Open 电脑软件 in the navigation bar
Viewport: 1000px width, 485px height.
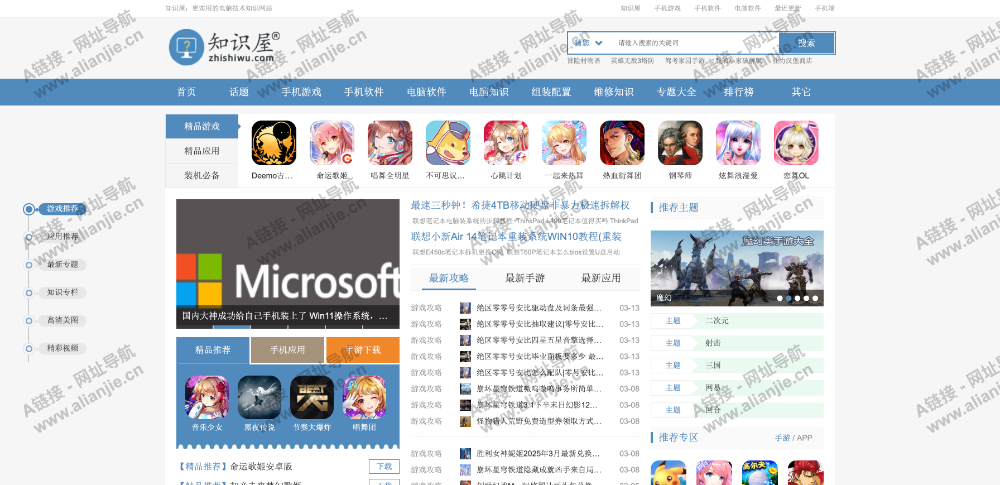427,92
